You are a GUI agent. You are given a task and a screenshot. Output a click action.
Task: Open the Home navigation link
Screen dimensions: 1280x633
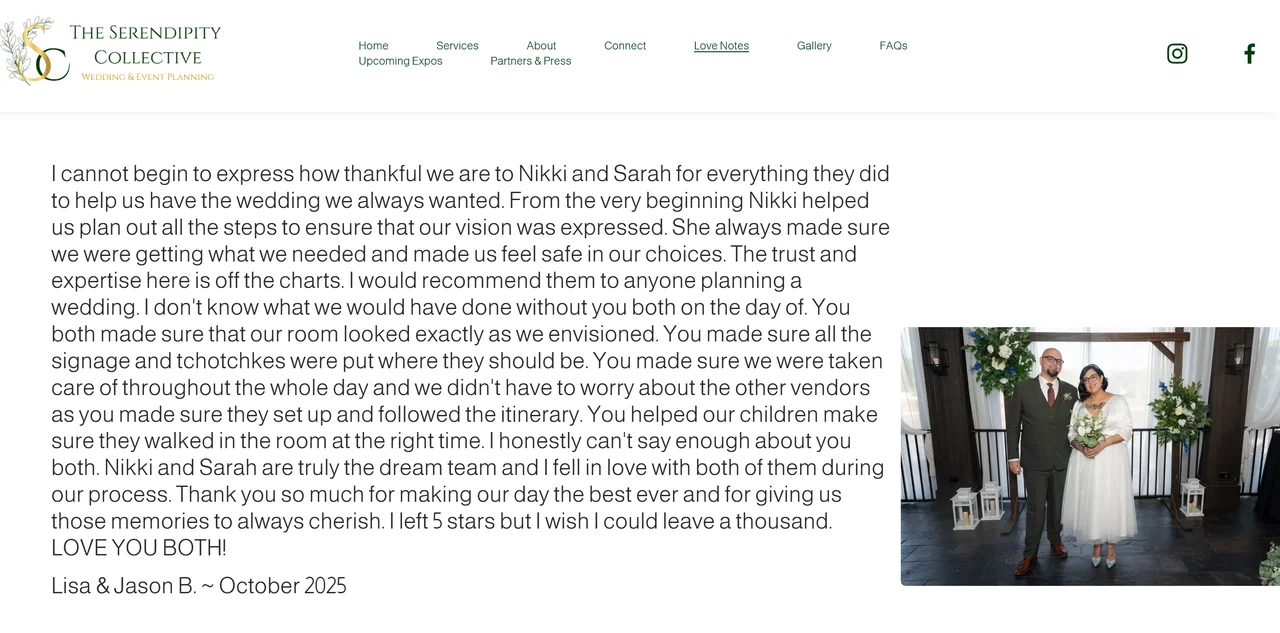(x=373, y=45)
